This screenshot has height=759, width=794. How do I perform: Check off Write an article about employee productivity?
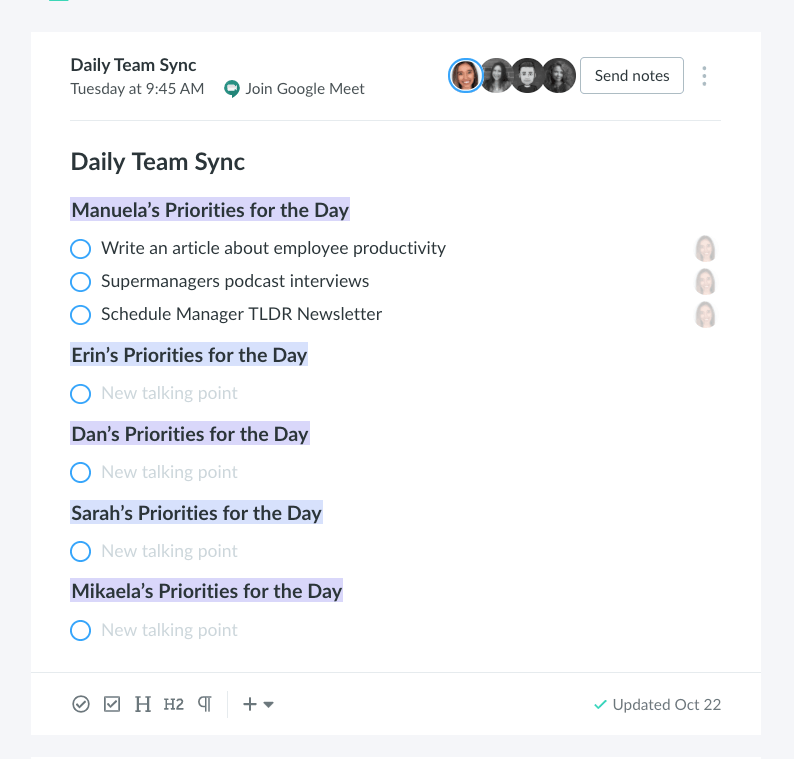pyautogui.click(x=81, y=249)
